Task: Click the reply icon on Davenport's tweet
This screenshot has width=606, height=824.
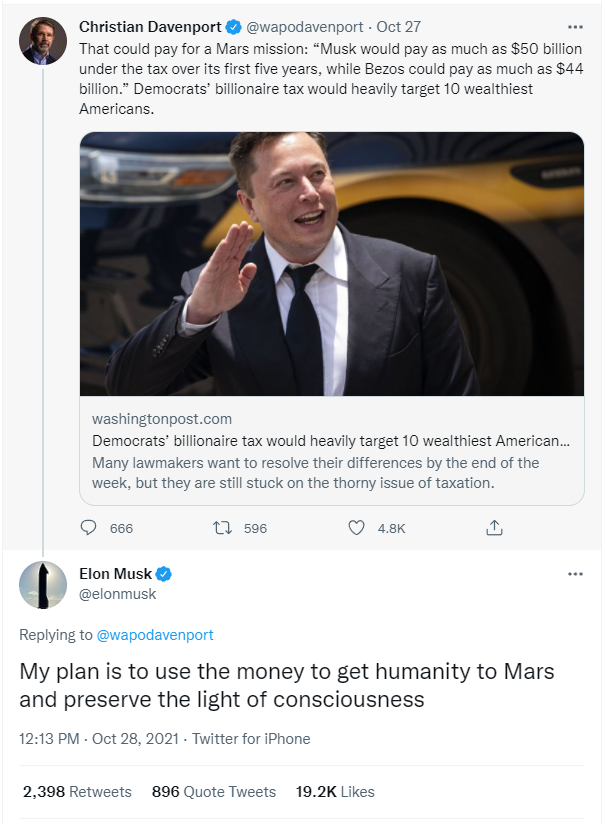Action: point(89,527)
